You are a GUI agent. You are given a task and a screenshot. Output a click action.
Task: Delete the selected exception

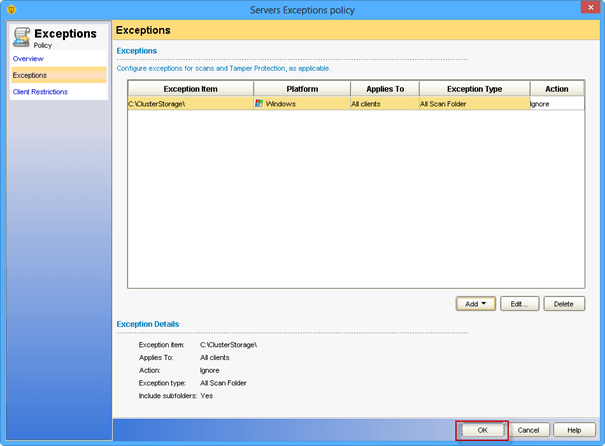564,303
